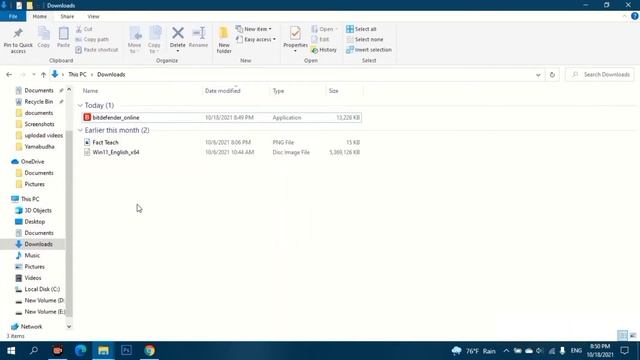
Task: Click the Delete X icon
Action: [x=178, y=33]
